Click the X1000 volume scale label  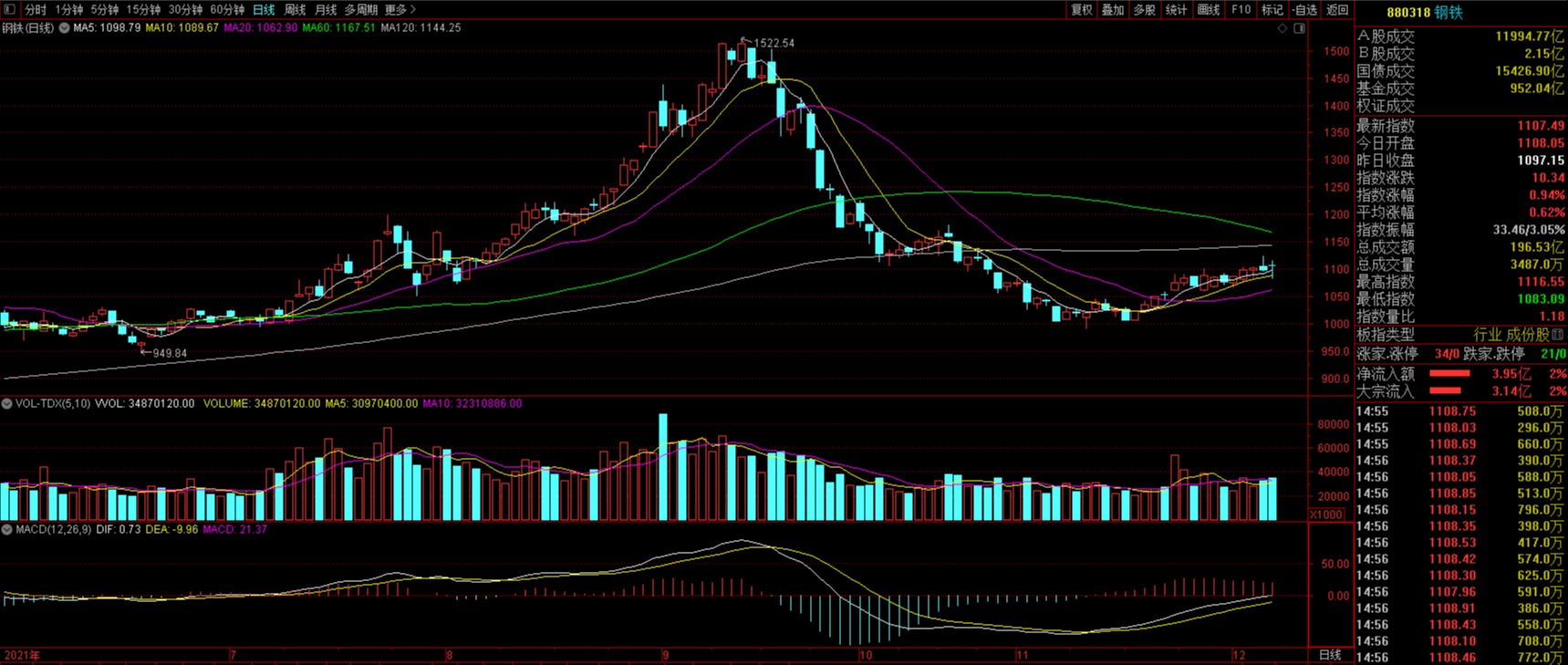(1325, 514)
